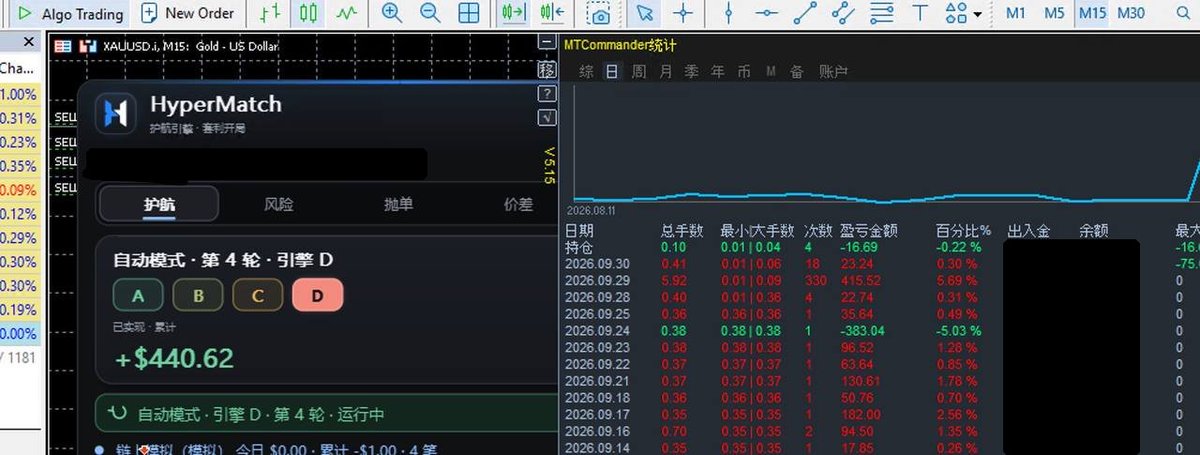The height and width of the screenshot is (455, 1200).
Task: Draw a horizontal line
Action: pos(767,14)
